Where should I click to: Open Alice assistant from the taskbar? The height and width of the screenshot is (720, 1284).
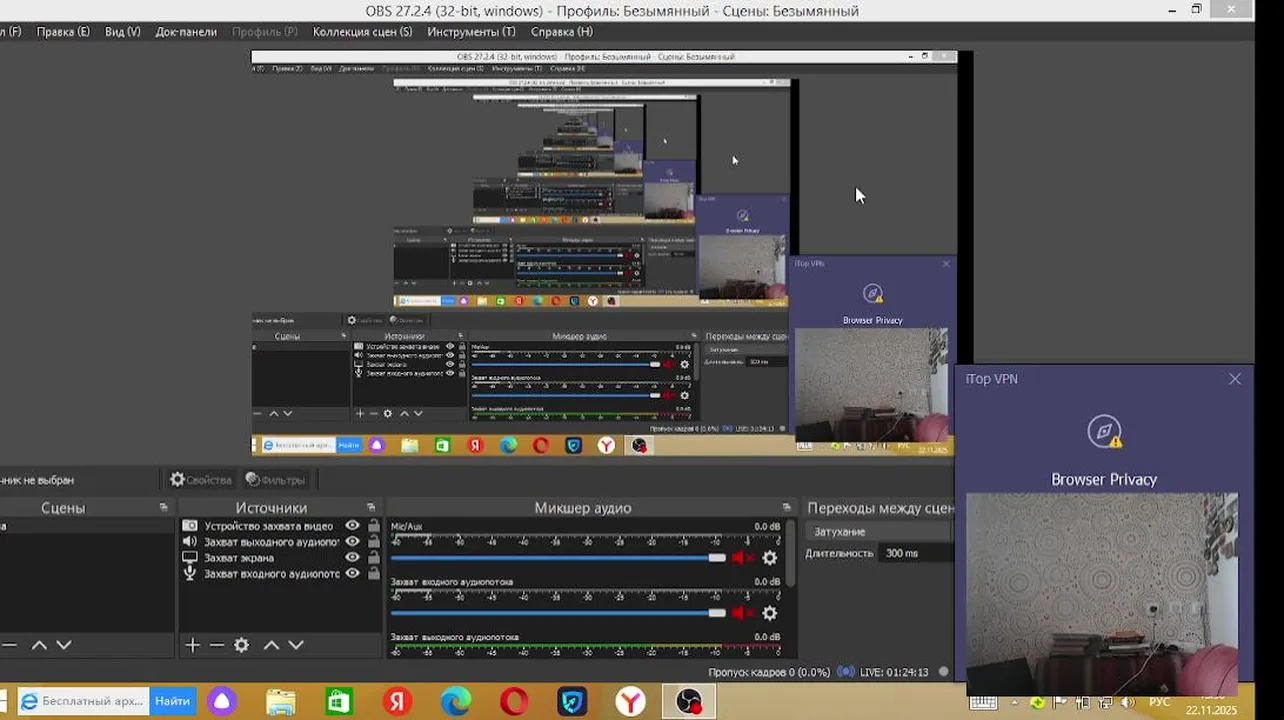tap(222, 702)
